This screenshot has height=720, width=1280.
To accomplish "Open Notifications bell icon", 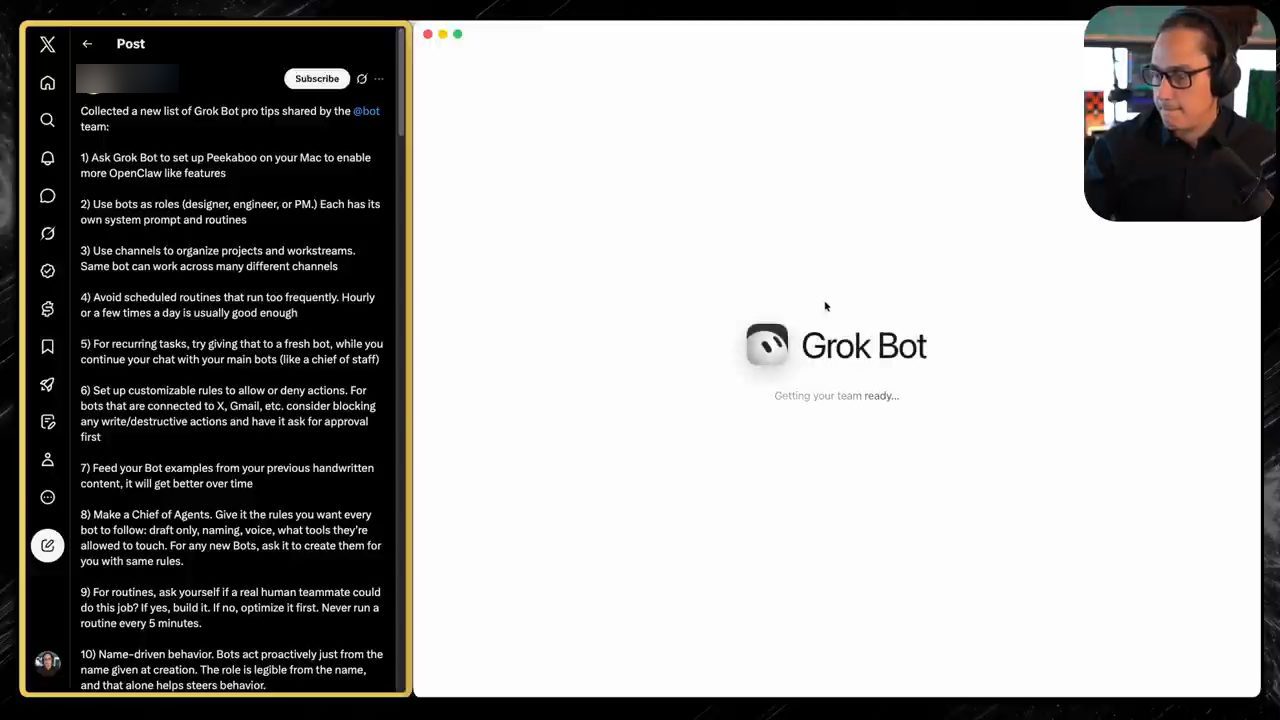I will pos(47,158).
